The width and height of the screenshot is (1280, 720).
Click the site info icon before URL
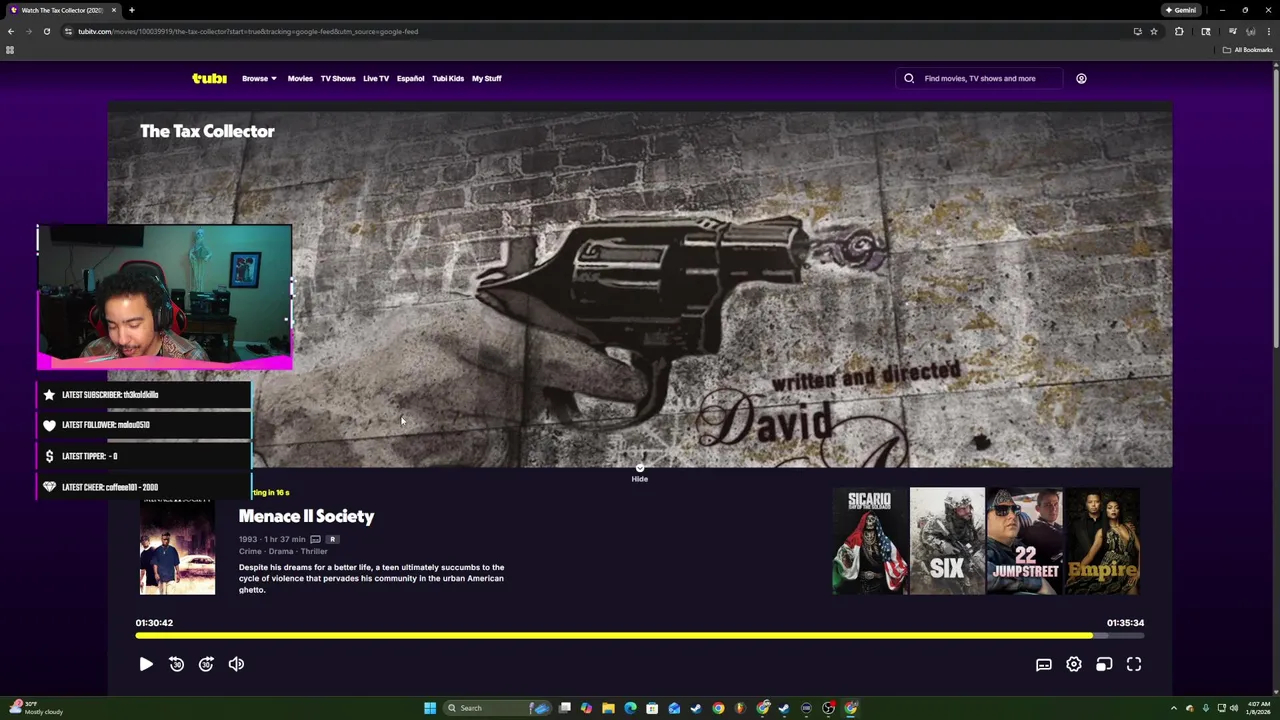click(x=68, y=31)
